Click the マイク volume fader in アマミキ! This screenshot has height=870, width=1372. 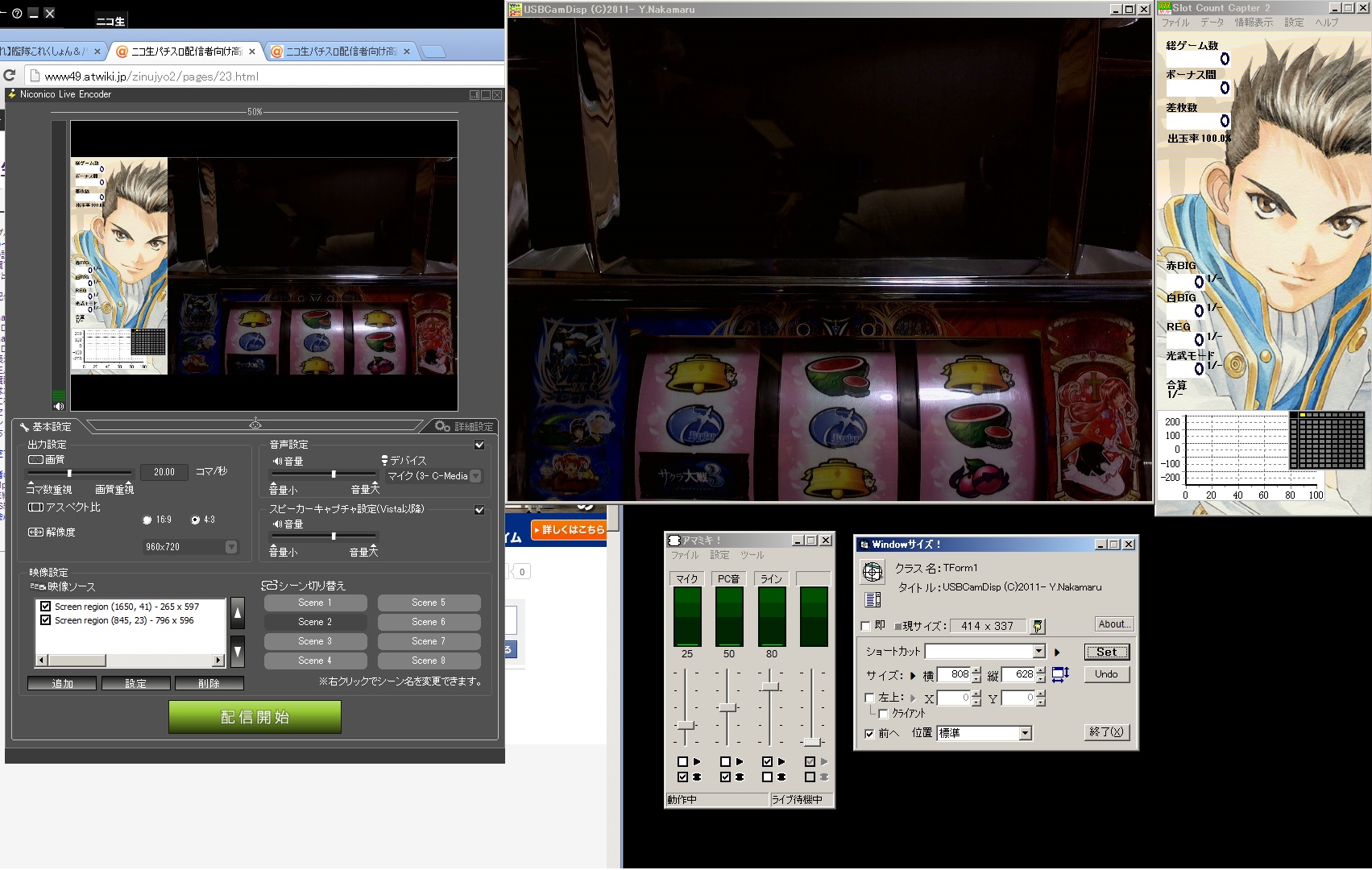686,725
